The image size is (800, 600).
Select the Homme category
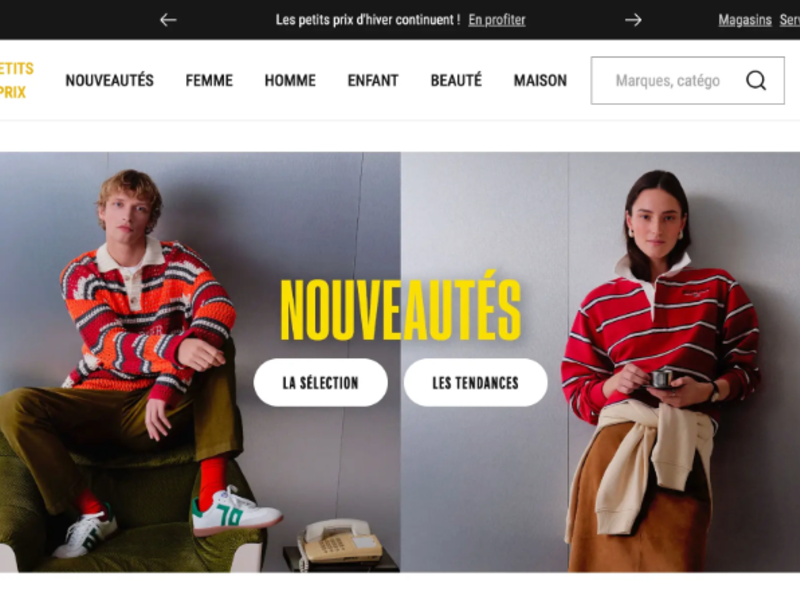(x=290, y=81)
